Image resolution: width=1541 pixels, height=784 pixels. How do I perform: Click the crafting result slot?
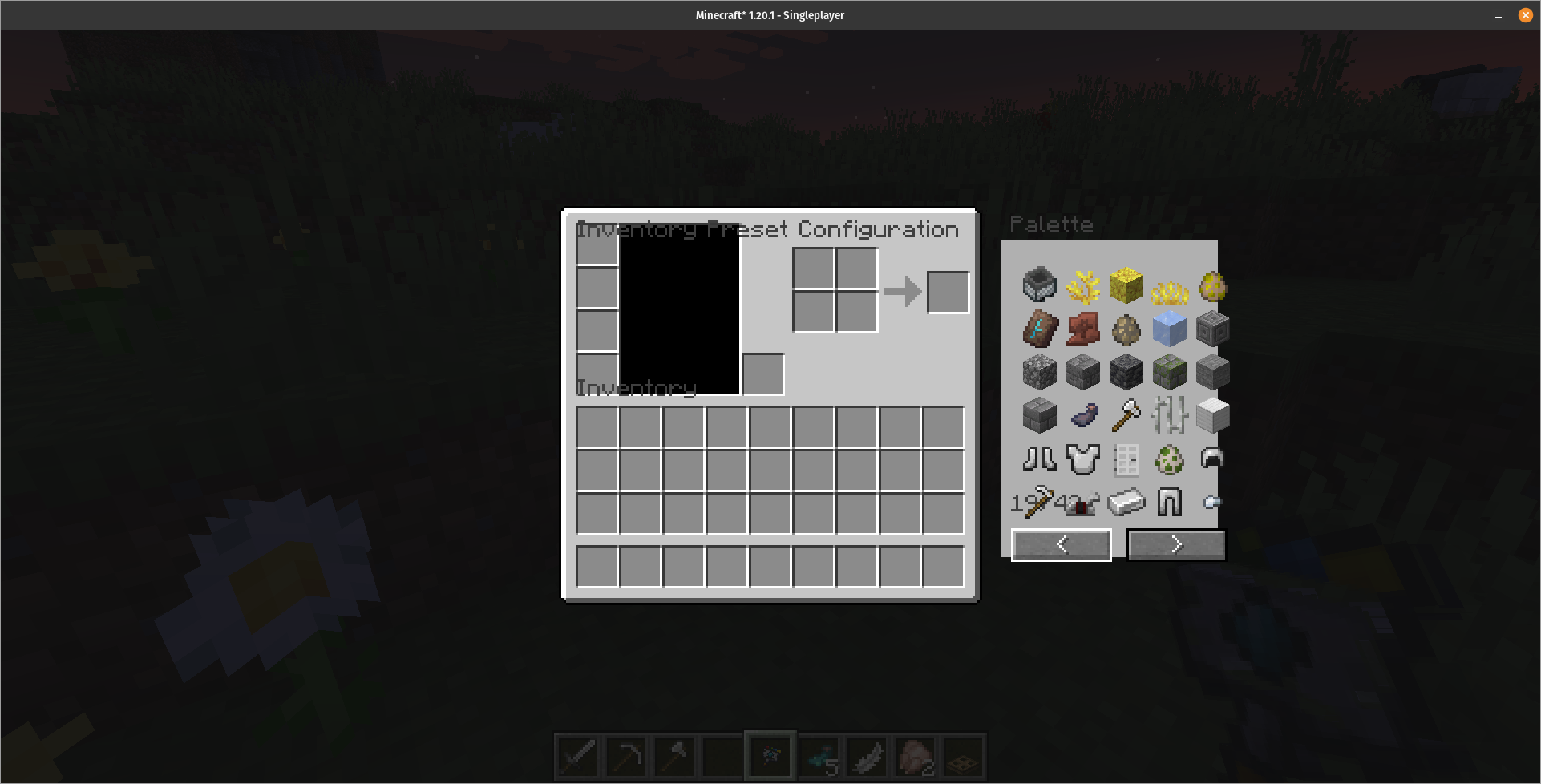coord(948,293)
